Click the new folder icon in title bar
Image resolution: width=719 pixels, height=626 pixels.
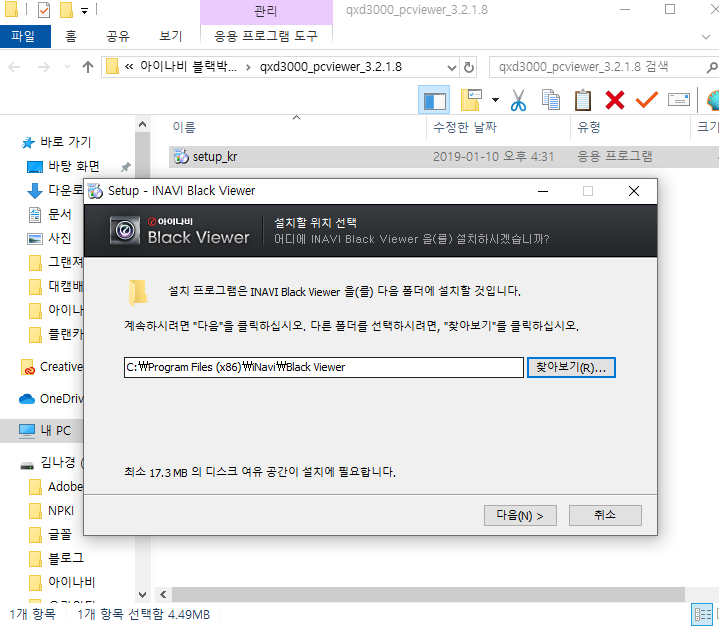click(66, 10)
